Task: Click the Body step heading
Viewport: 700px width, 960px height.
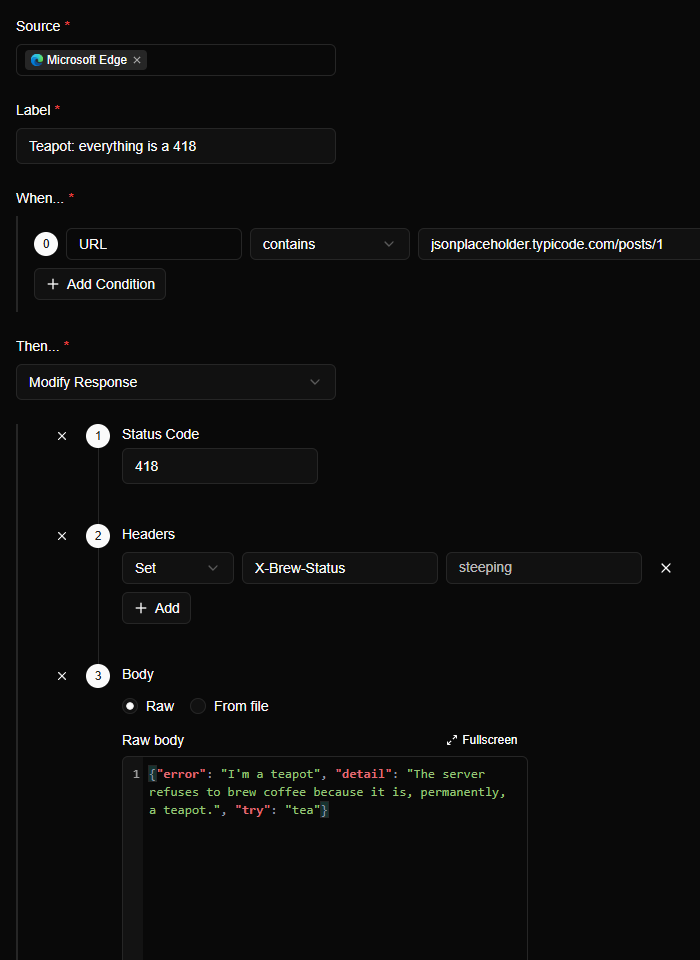Action: 138,674
